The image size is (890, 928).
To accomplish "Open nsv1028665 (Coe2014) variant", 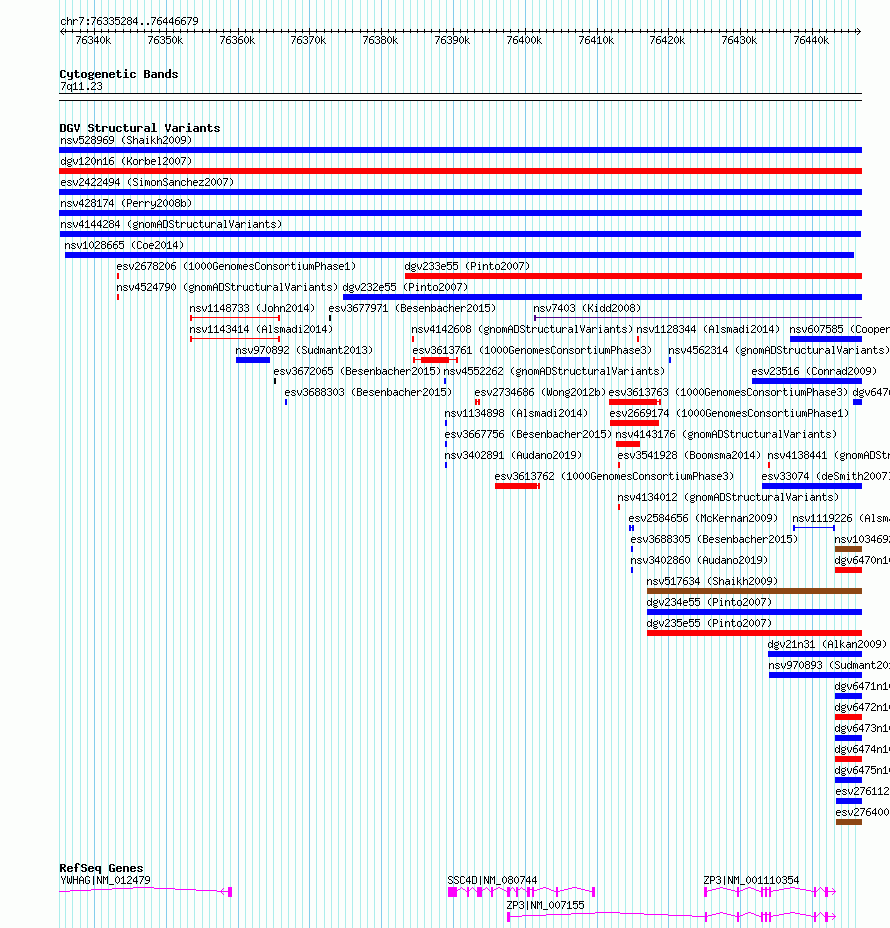I will [x=124, y=245].
